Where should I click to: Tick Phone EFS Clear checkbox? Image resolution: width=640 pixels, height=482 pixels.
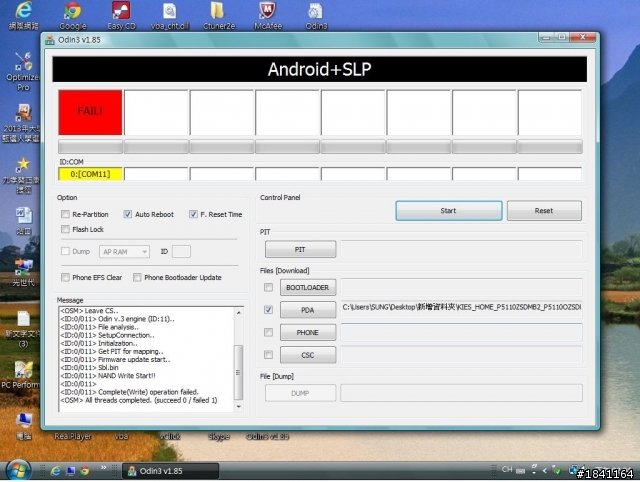pyautogui.click(x=65, y=278)
